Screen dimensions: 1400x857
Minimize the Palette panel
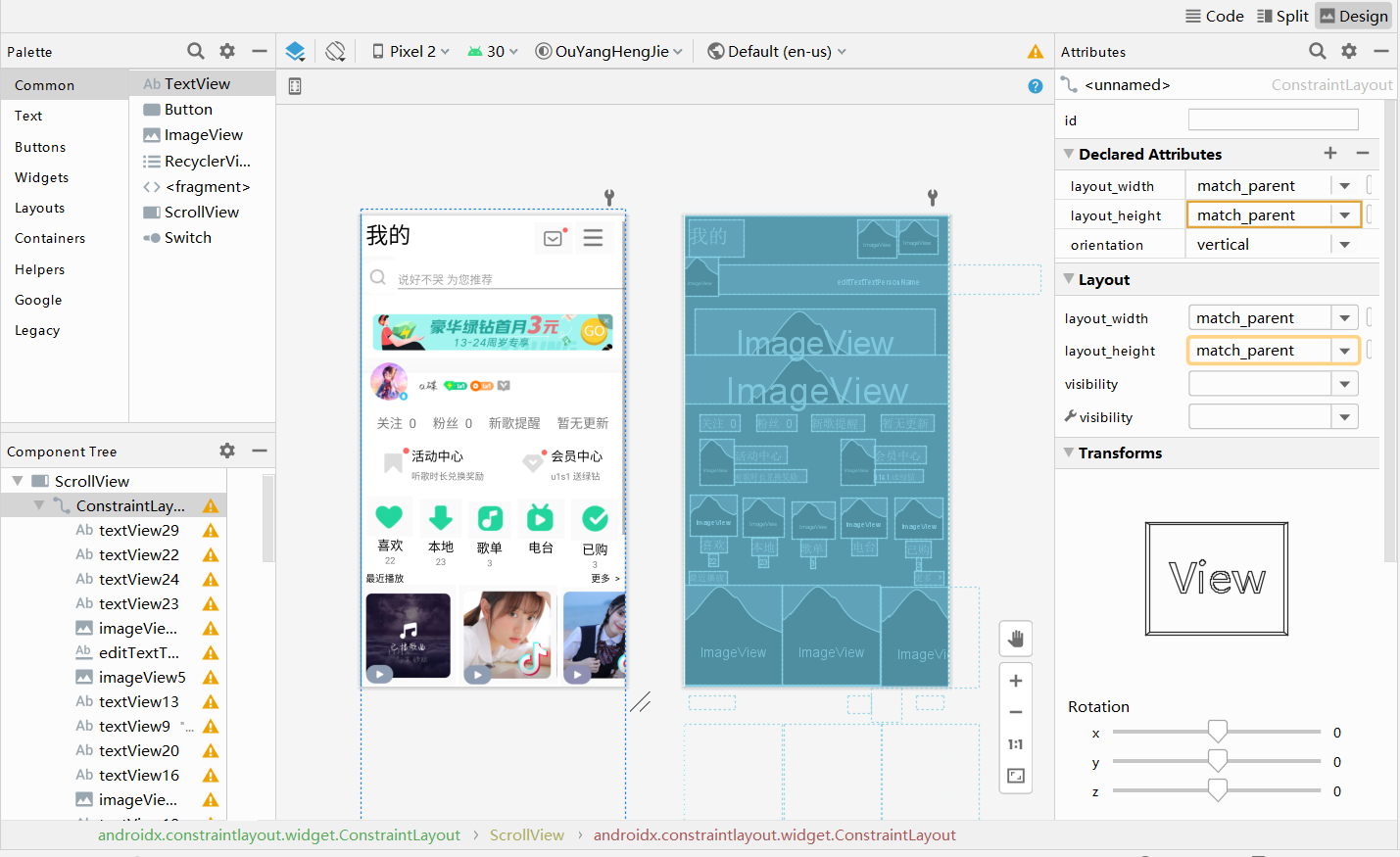coord(260,51)
